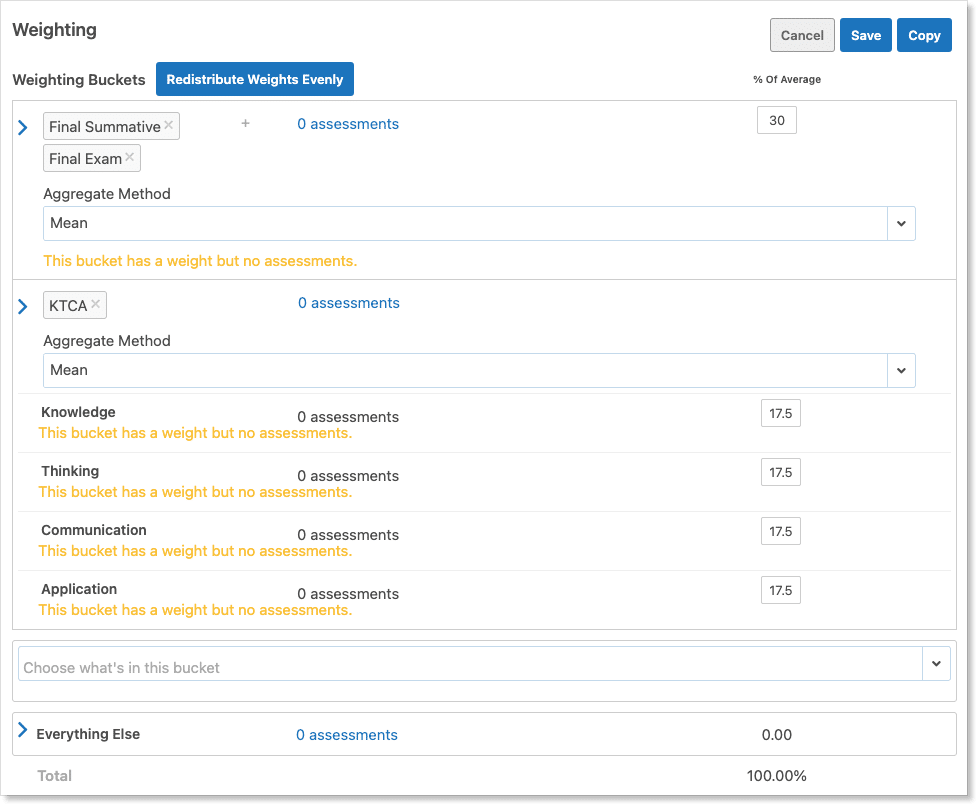Edit the Final Summative weight field showing 30

[x=777, y=121]
